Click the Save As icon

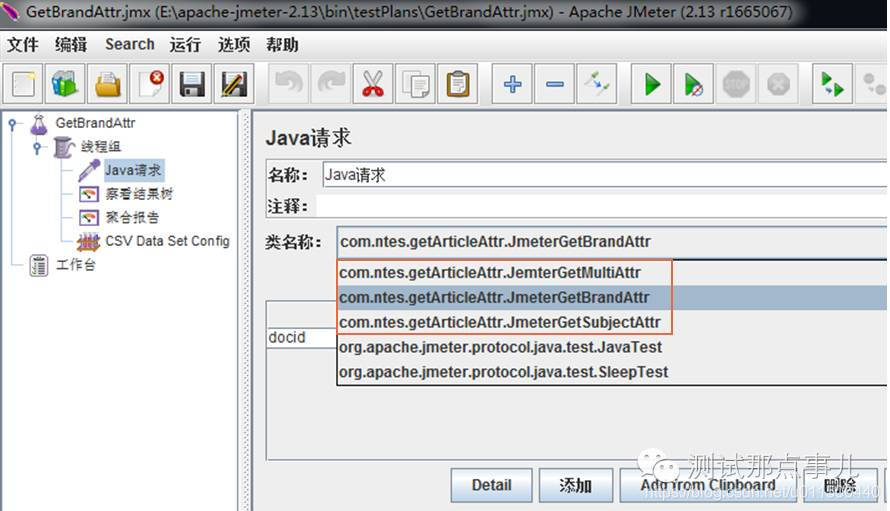(x=234, y=84)
